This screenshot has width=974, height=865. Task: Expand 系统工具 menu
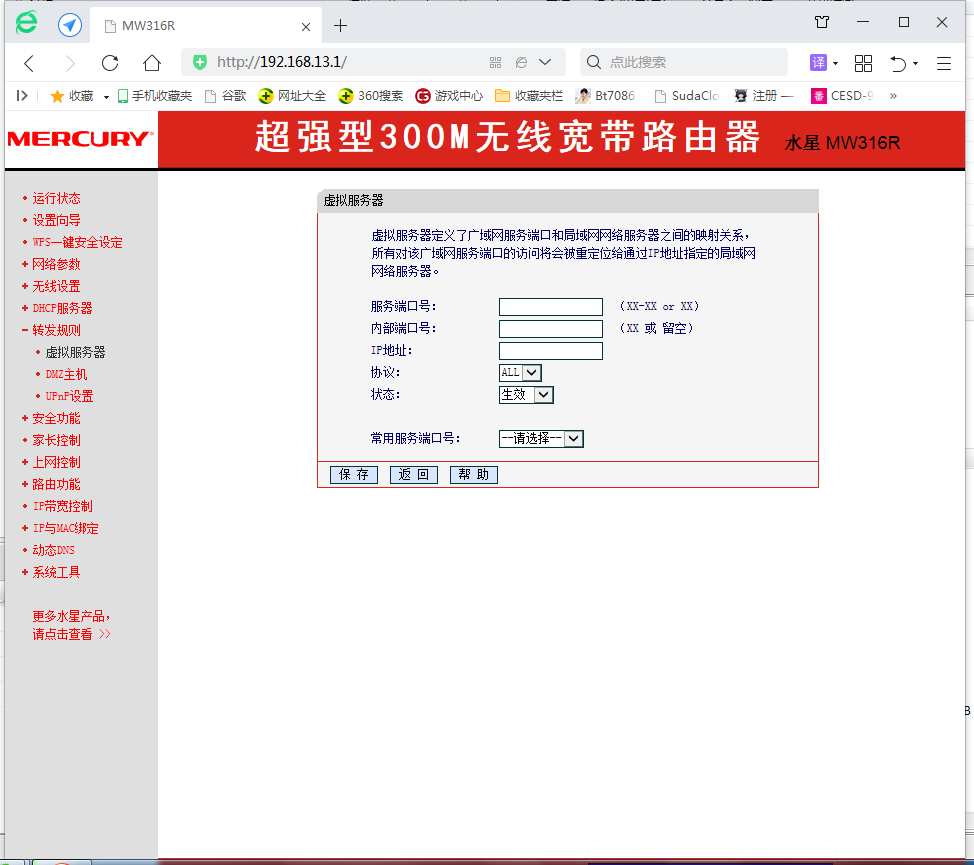pyautogui.click(x=56, y=573)
